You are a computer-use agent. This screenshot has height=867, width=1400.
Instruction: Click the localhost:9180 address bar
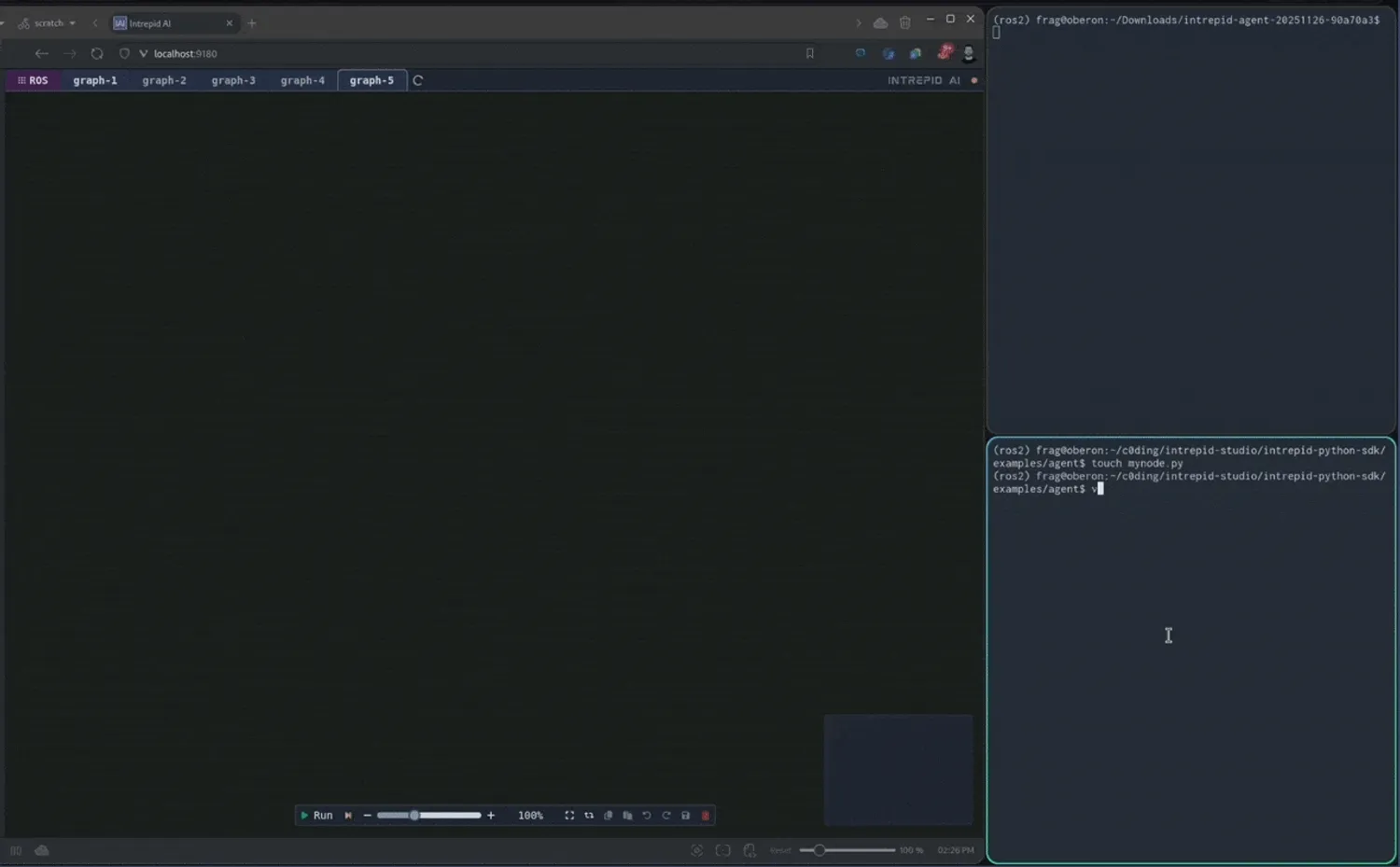pyautogui.click(x=186, y=54)
